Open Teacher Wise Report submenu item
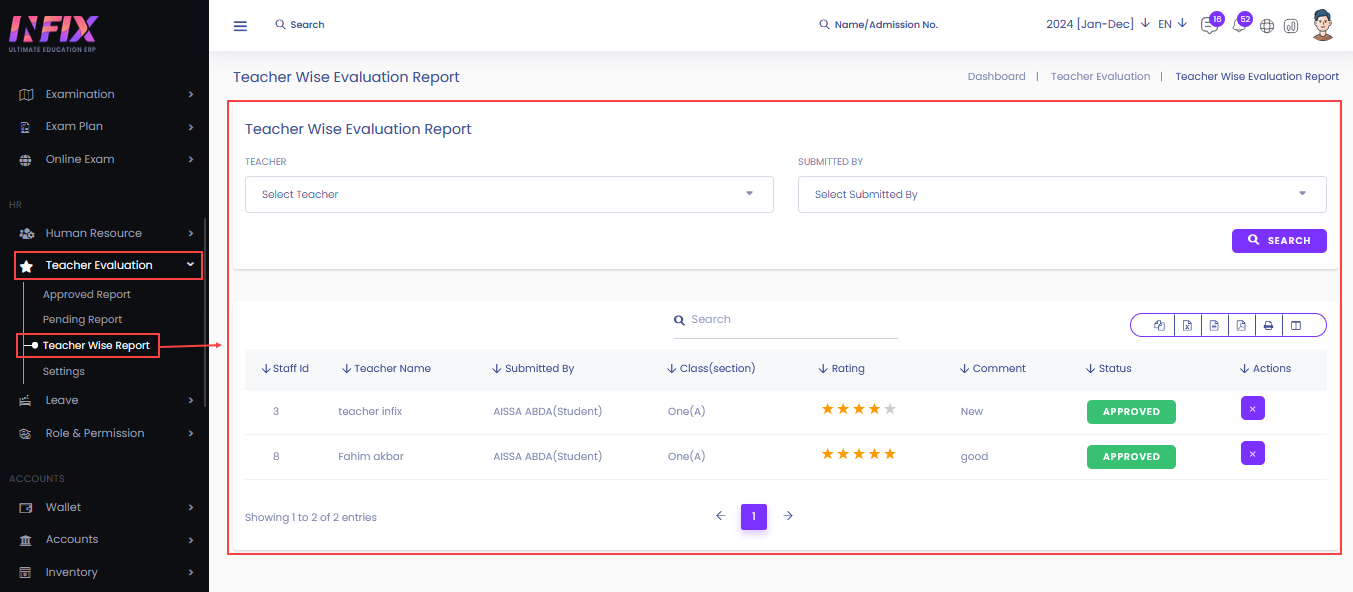Image resolution: width=1353 pixels, height=592 pixels. coord(96,346)
